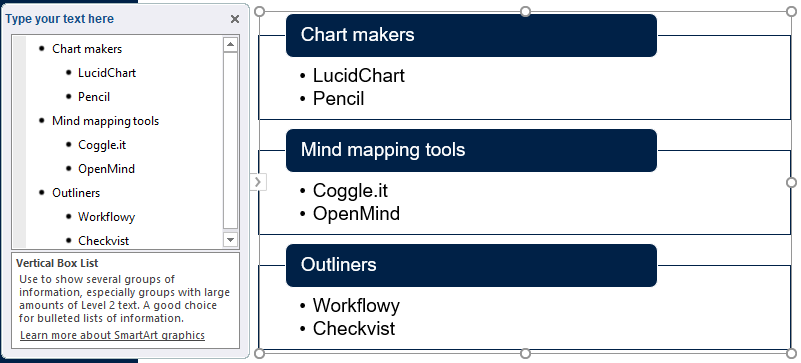Click bottom-middle sizing handle of SmartArt
The width and height of the screenshot is (801, 363).
(x=525, y=353)
